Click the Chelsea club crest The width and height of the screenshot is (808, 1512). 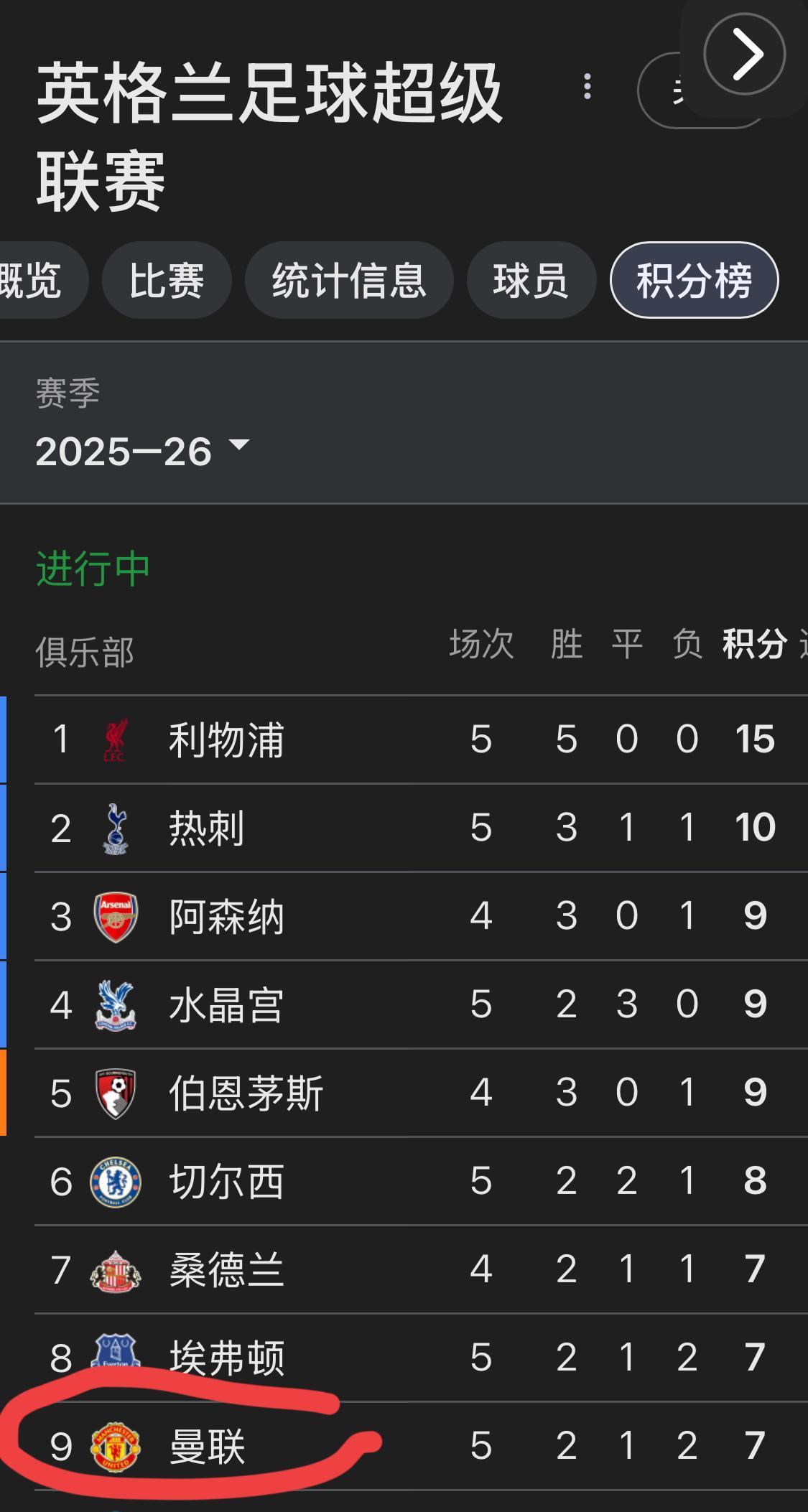click(116, 1182)
